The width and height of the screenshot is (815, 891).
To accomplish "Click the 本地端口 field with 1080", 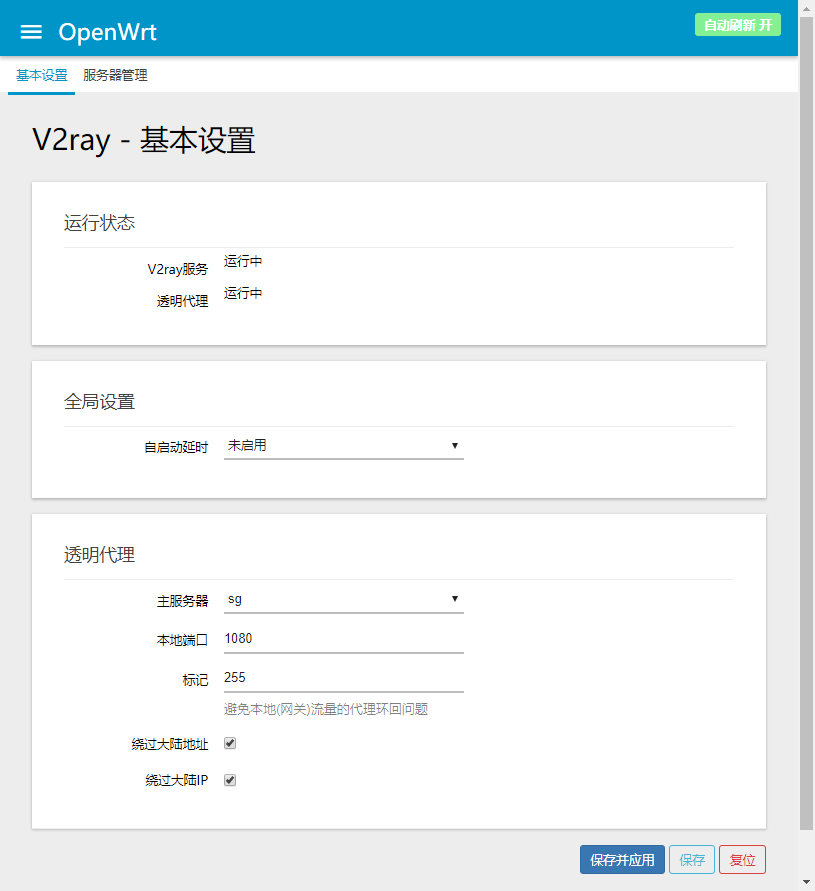I will (x=344, y=639).
